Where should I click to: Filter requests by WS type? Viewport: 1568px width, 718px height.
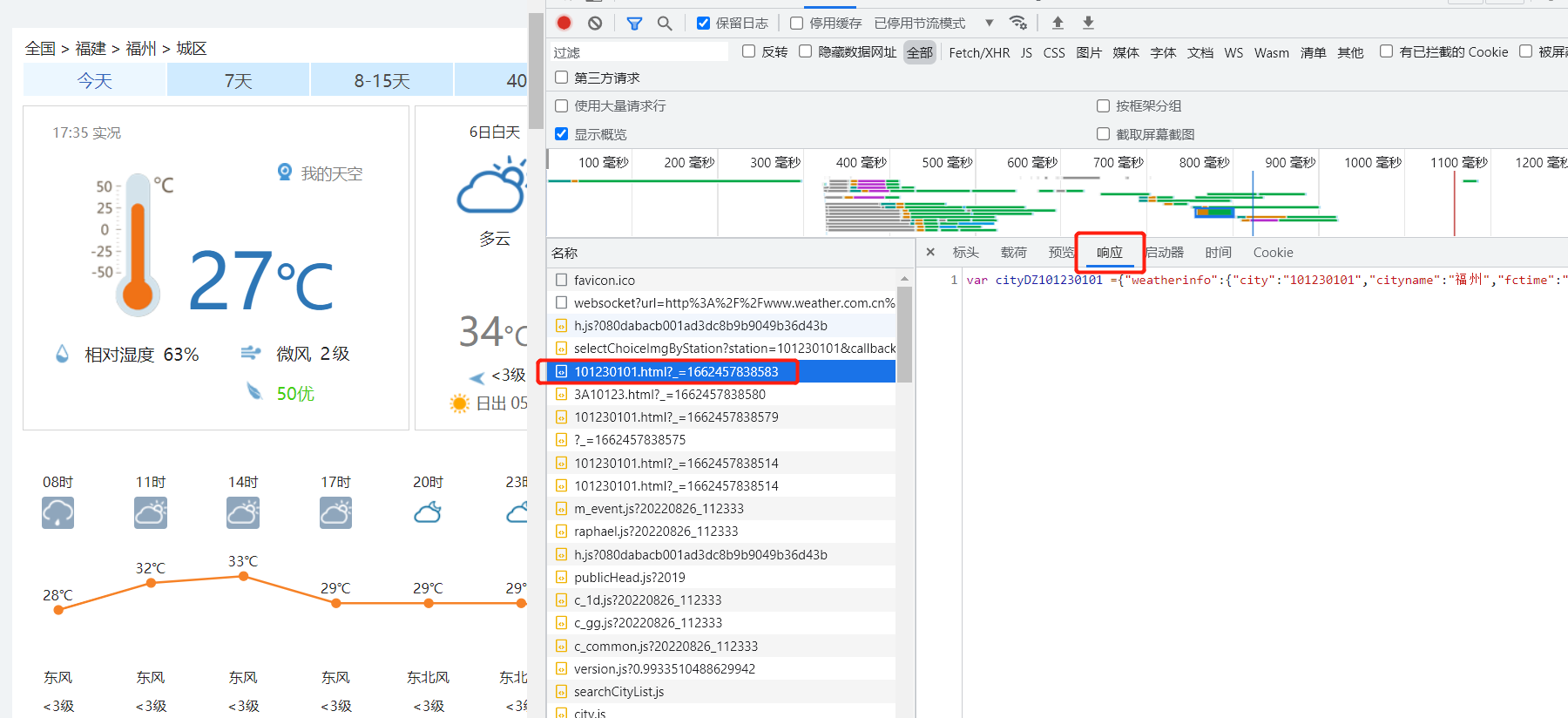pos(1233,53)
